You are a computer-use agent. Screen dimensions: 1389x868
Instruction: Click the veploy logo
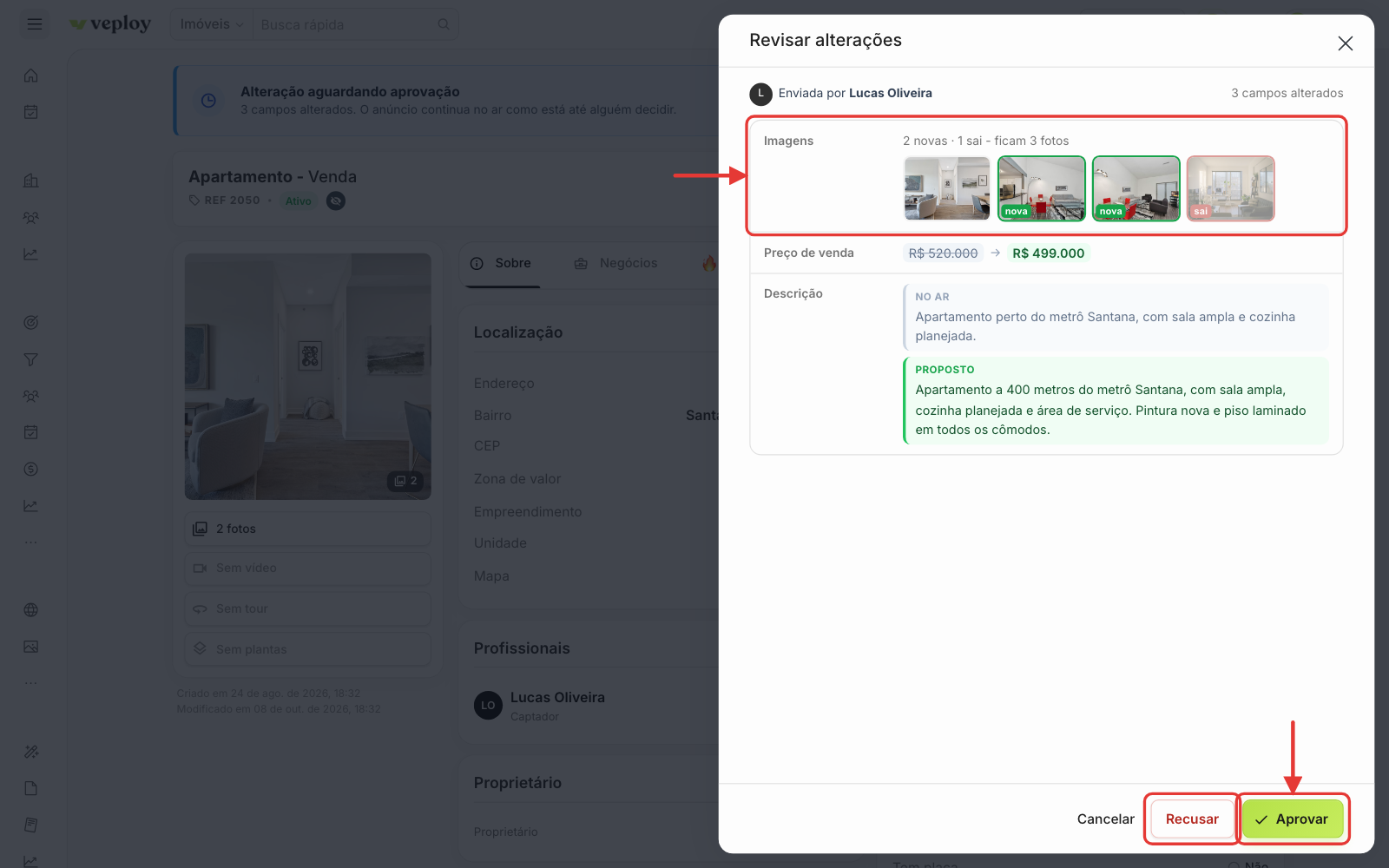110,24
